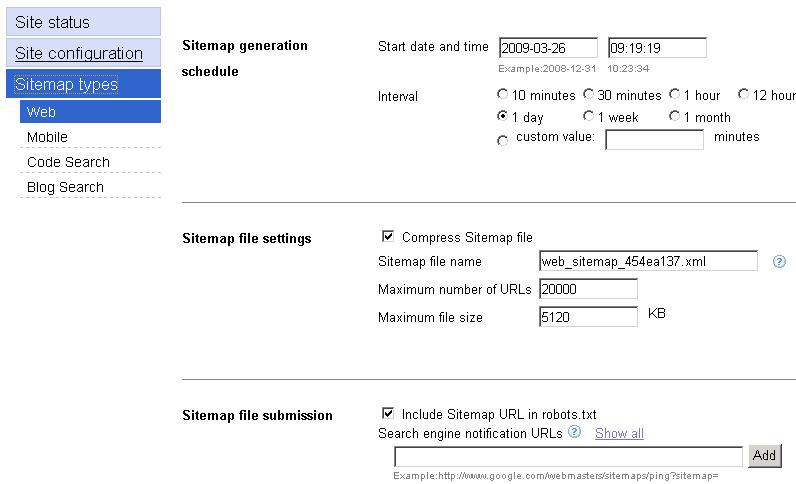This screenshot has width=796, height=484.
Task: Expand the Sitemap types section
Action: (x=83, y=84)
